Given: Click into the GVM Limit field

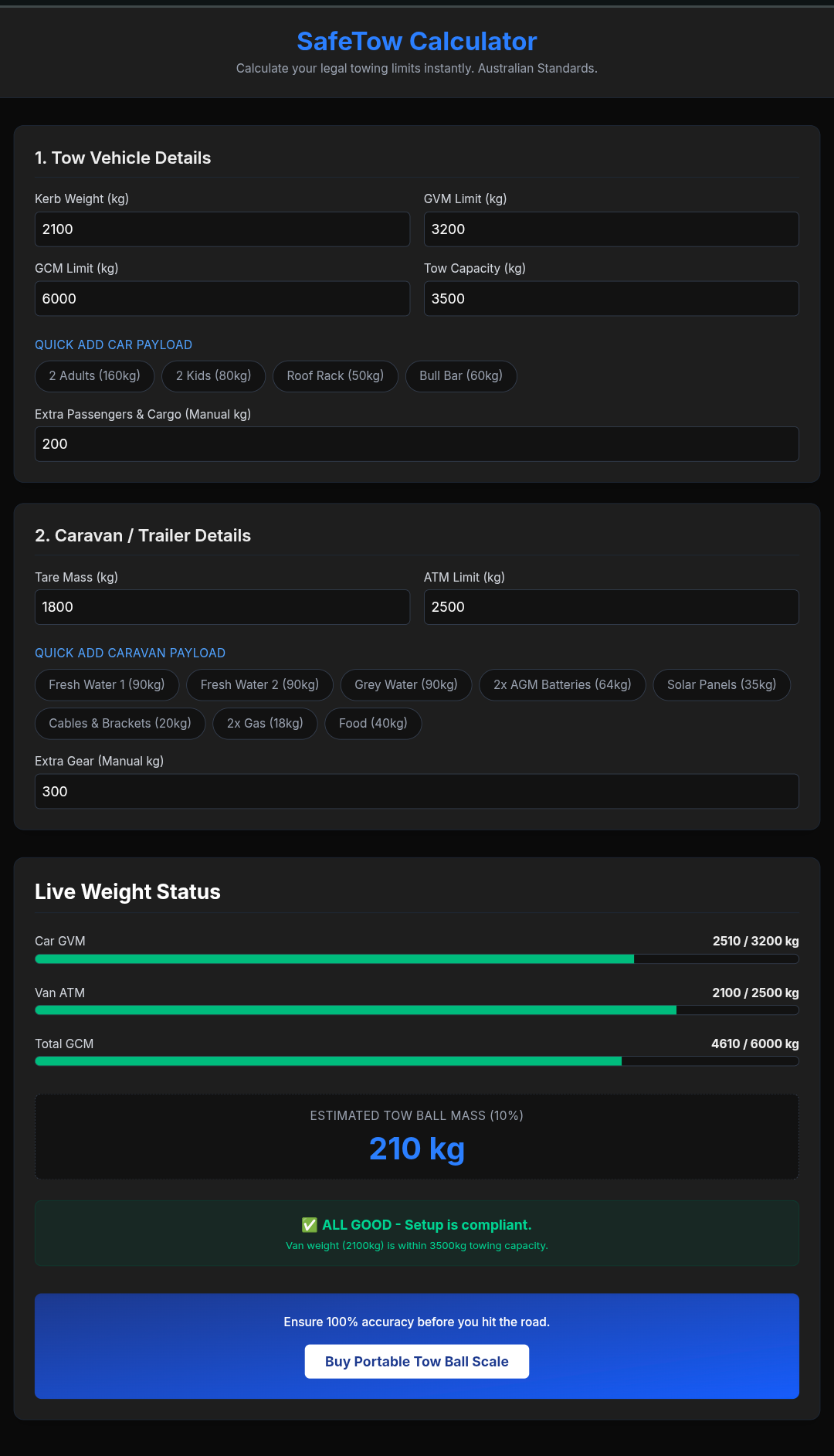Looking at the screenshot, I should [x=612, y=229].
